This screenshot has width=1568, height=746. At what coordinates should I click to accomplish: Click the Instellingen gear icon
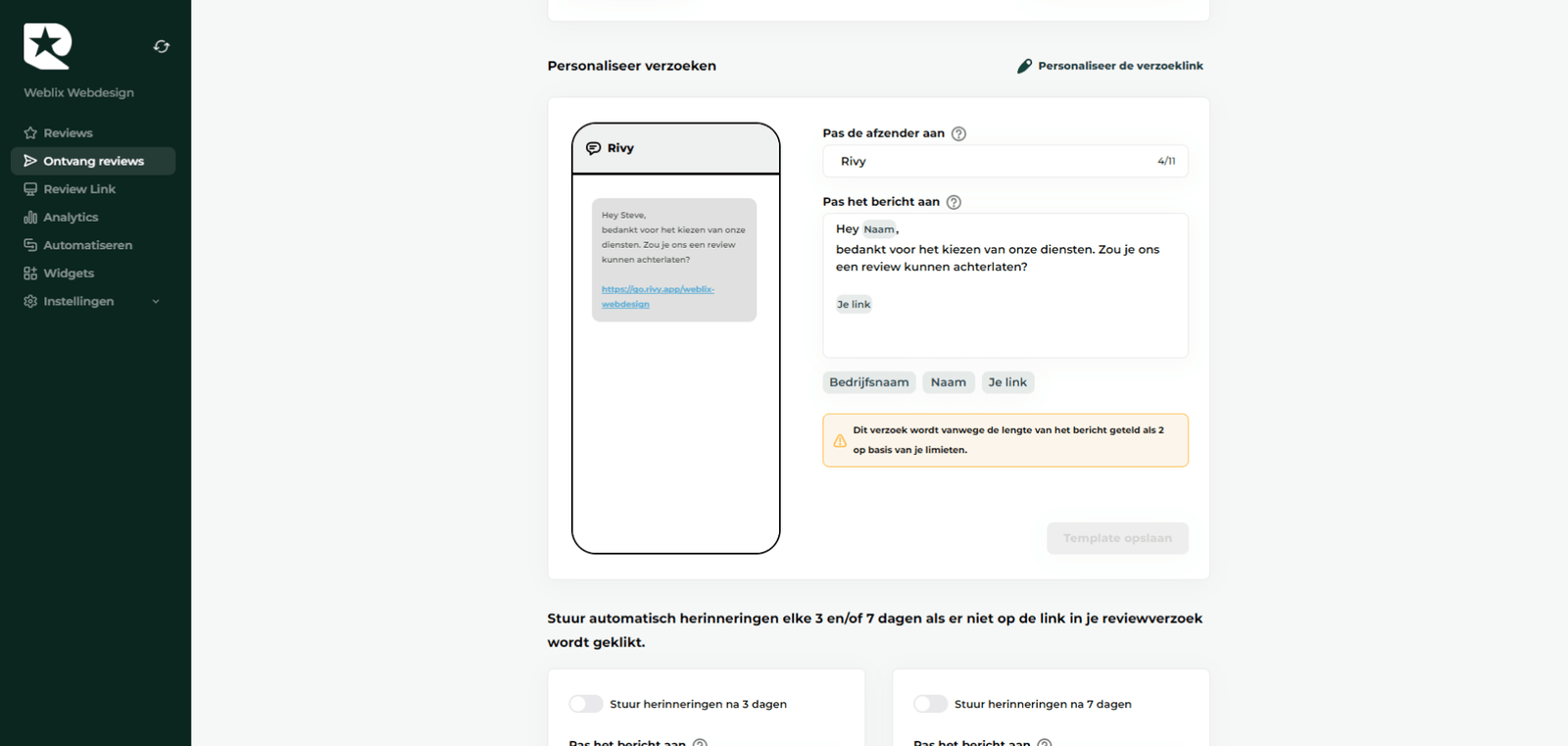coord(30,302)
